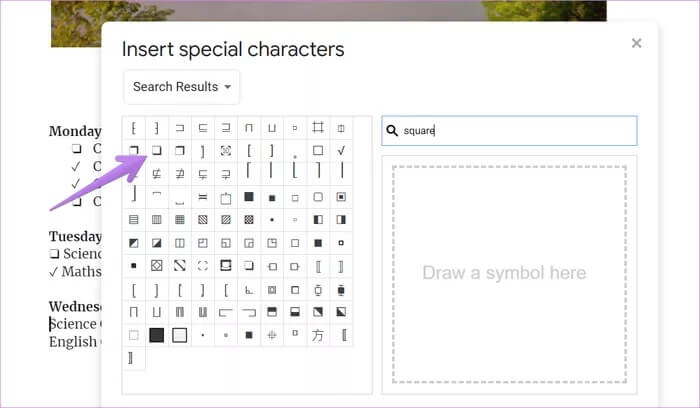Select the left curly bracket section symbol
The width and height of the screenshot is (700, 408).
tap(133, 128)
